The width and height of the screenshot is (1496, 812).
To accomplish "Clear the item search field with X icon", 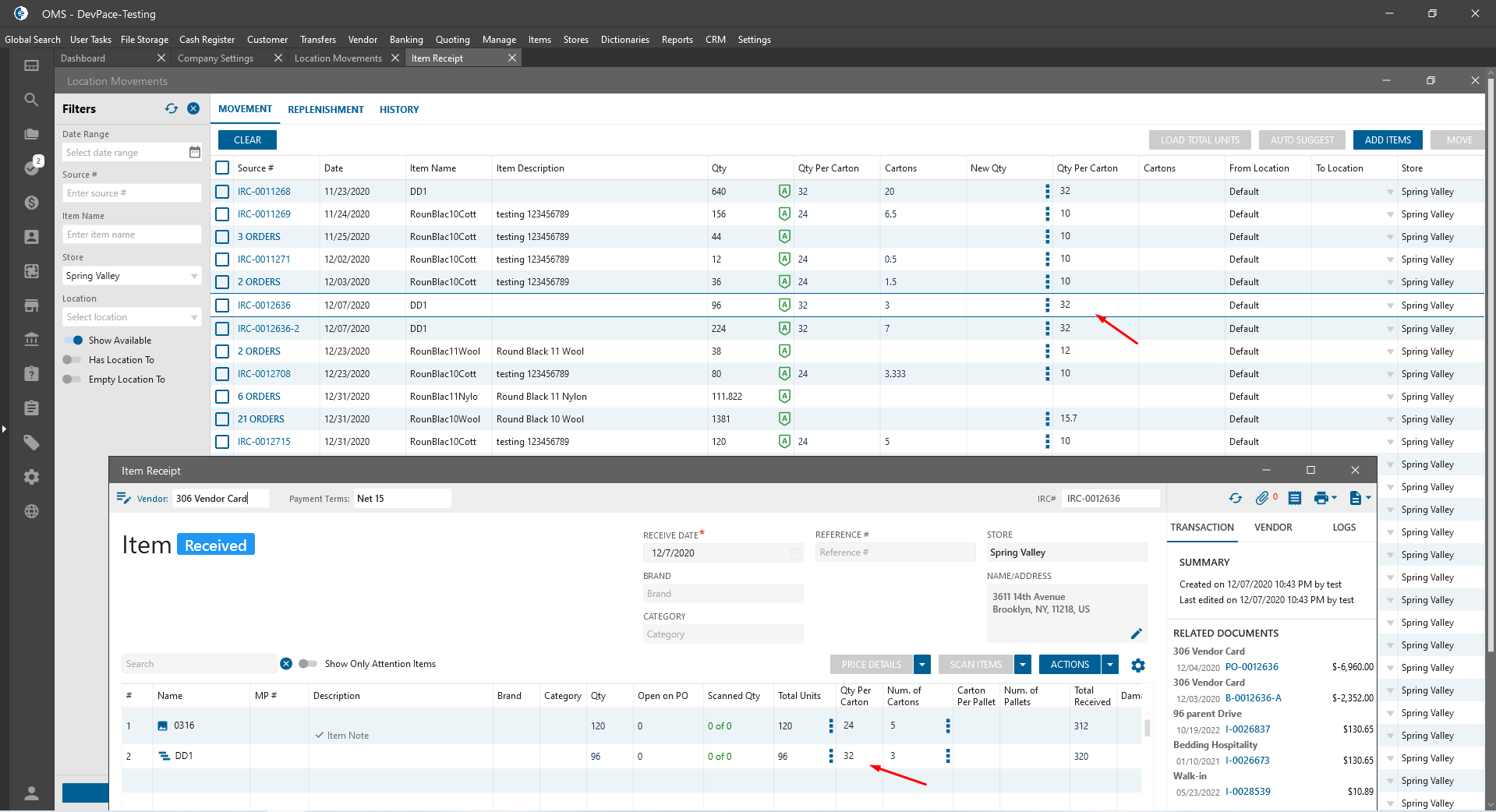I will coord(286,664).
